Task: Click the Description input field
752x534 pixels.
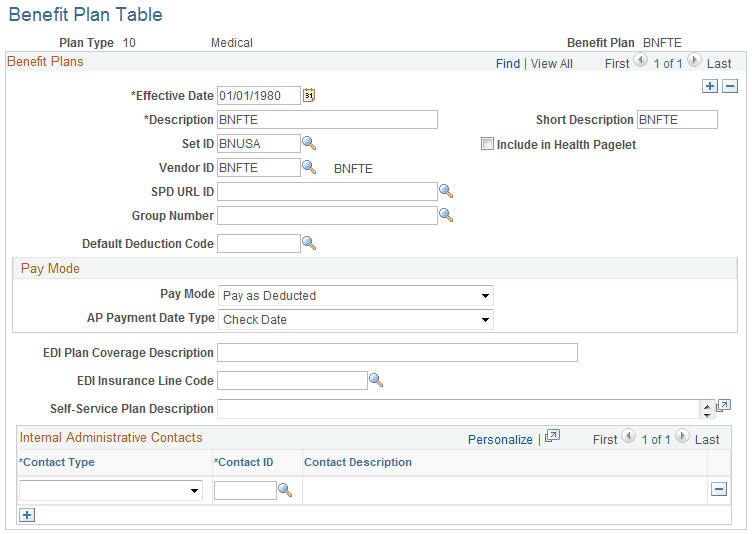Action: (x=328, y=119)
